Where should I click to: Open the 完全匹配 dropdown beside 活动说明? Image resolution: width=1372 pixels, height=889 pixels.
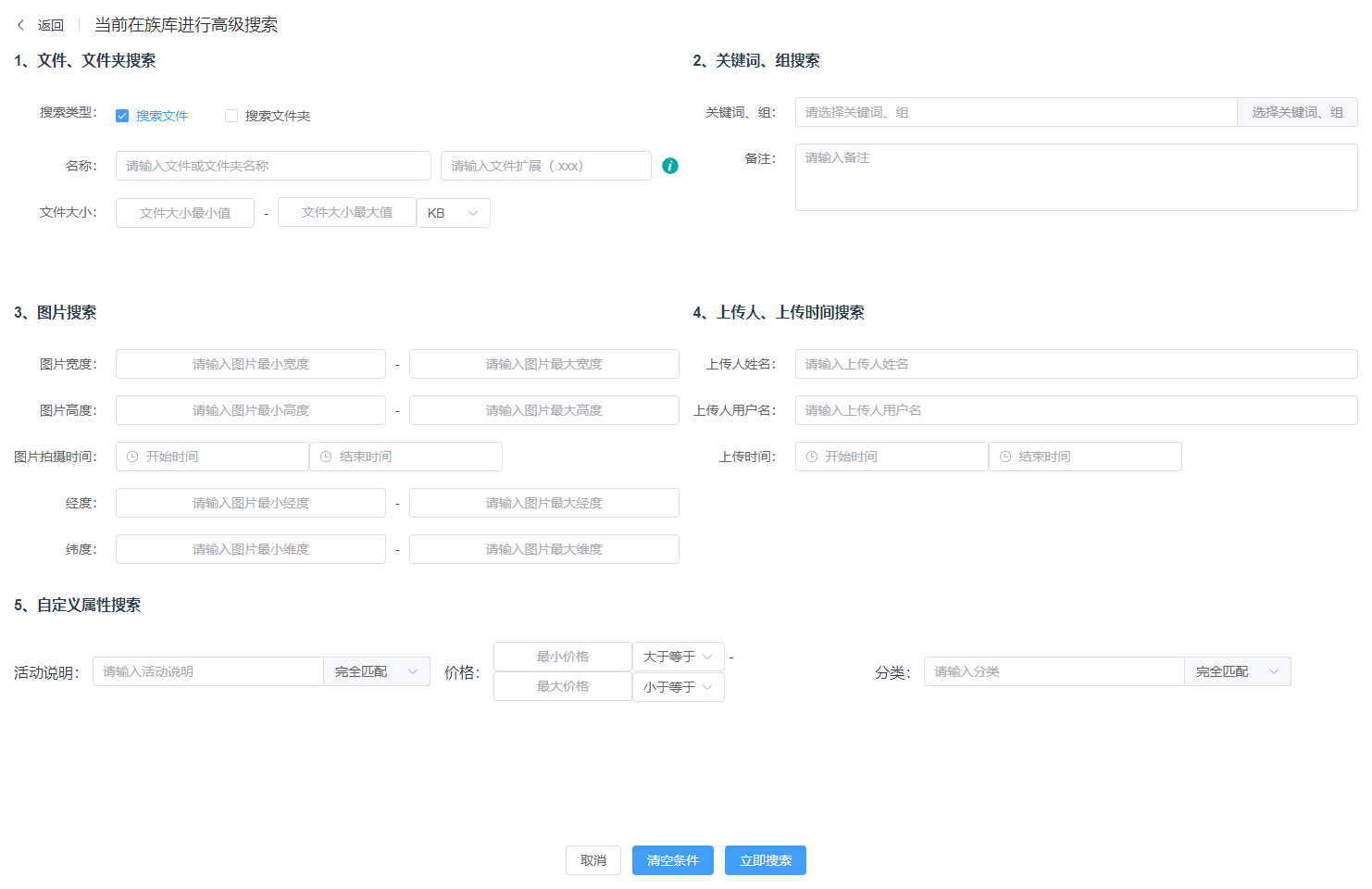click(x=376, y=670)
